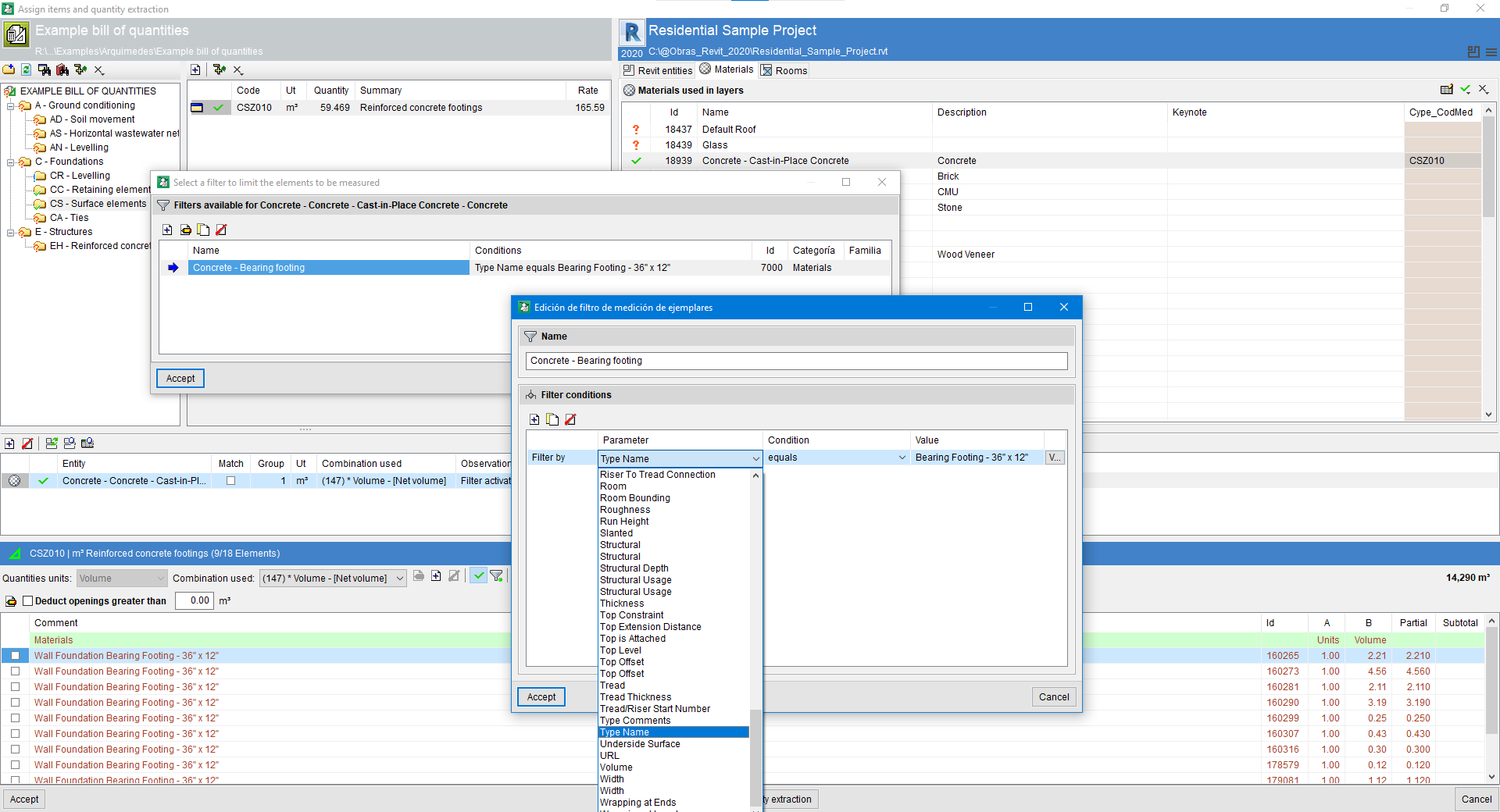The width and height of the screenshot is (1500, 812).
Task: Click the add-item icon above Code column
Action: [x=195, y=69]
